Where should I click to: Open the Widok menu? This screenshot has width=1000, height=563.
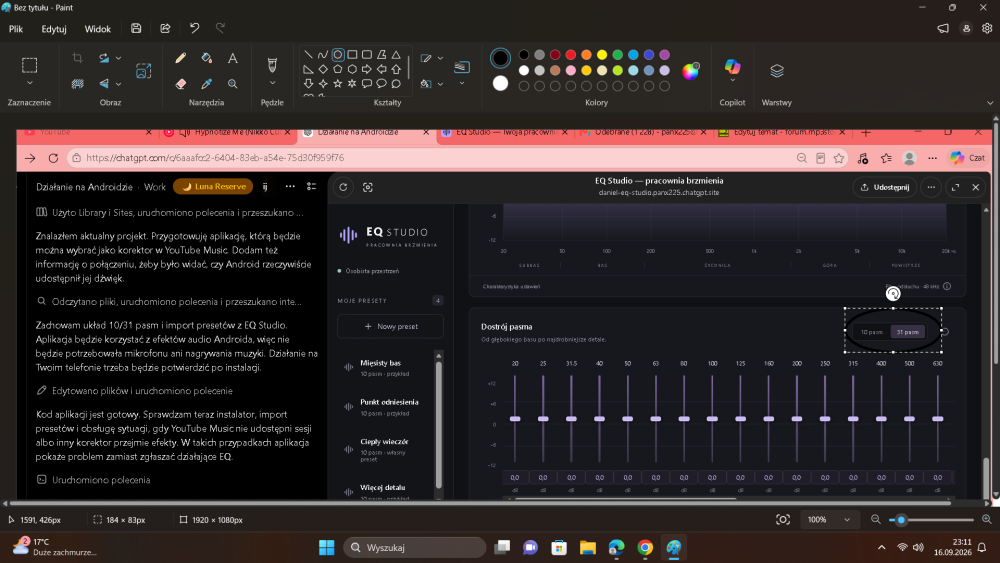pyautogui.click(x=98, y=29)
